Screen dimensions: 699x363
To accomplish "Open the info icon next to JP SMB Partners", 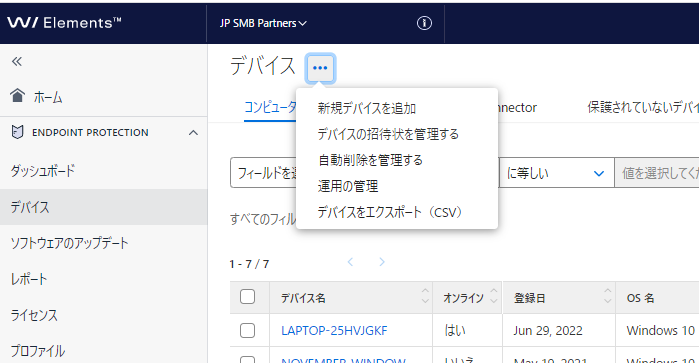I will coord(424,23).
